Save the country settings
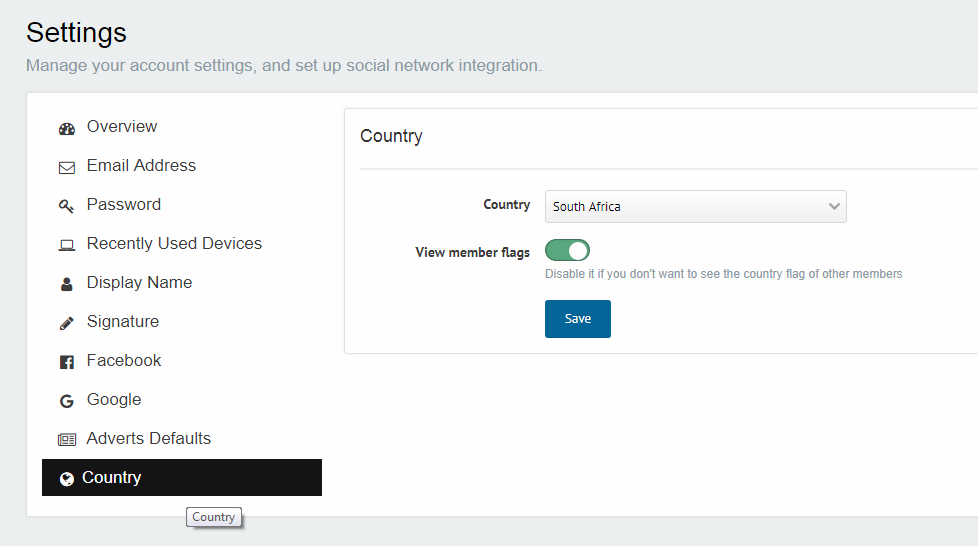The image size is (978, 546). (578, 319)
